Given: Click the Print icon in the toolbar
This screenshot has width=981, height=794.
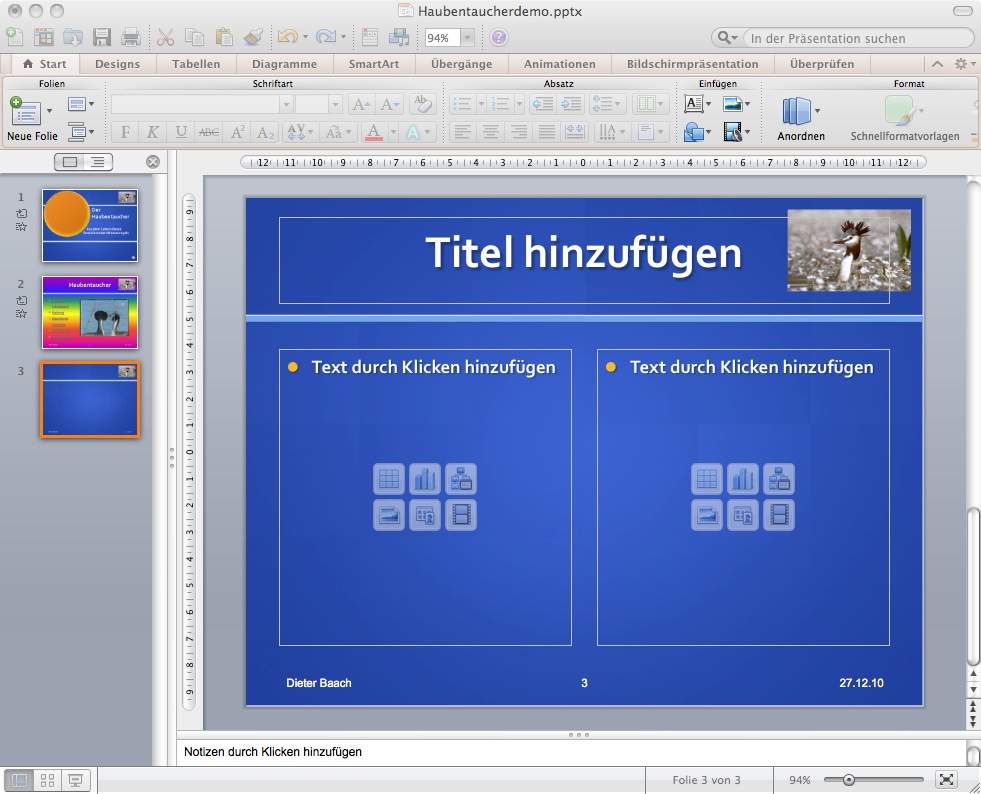Looking at the screenshot, I should pos(131,38).
